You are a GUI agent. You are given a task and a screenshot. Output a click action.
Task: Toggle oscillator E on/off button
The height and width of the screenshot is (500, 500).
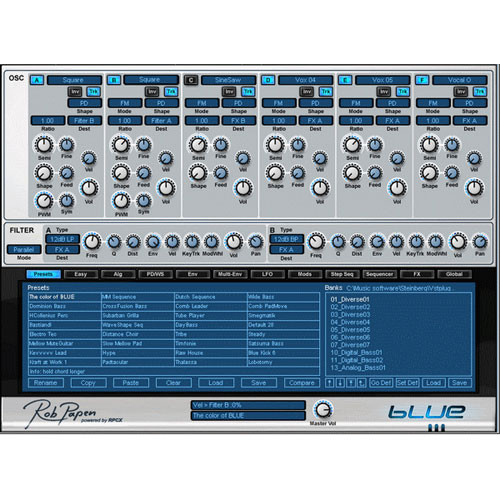[345, 80]
